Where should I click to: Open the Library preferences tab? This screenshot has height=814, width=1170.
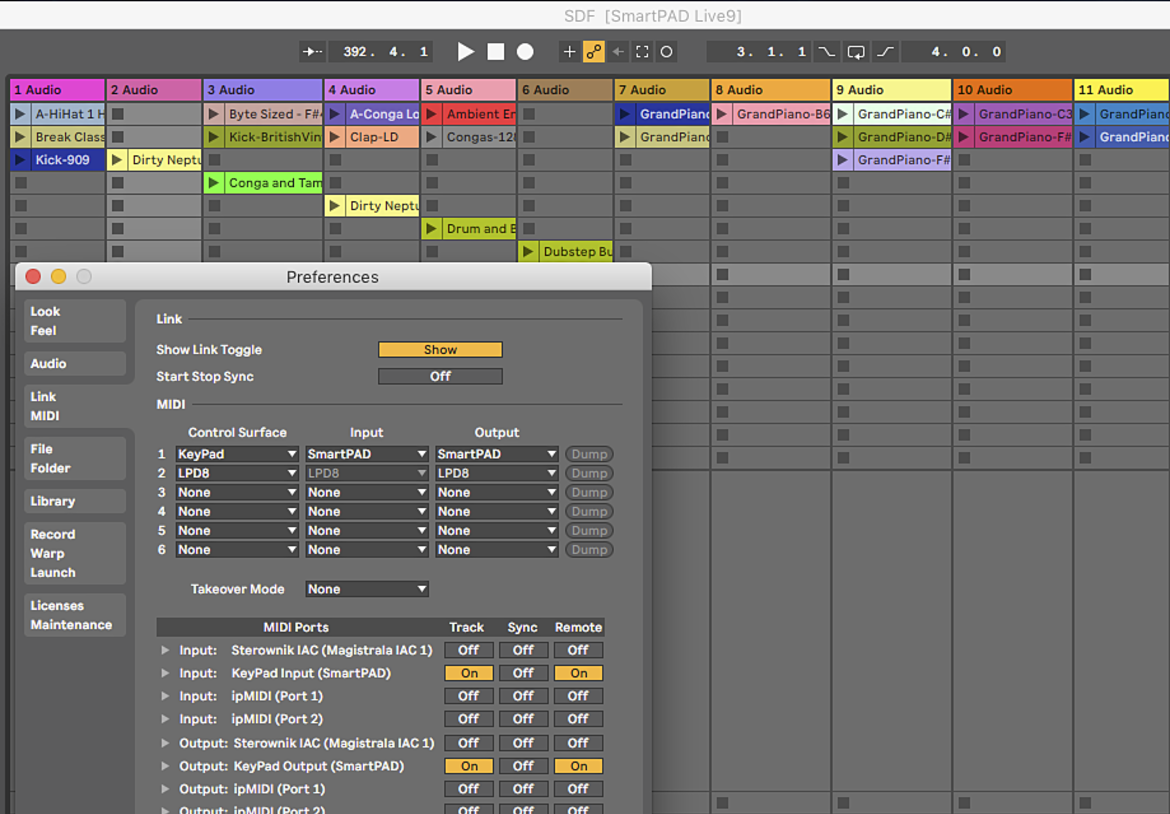click(x=75, y=501)
